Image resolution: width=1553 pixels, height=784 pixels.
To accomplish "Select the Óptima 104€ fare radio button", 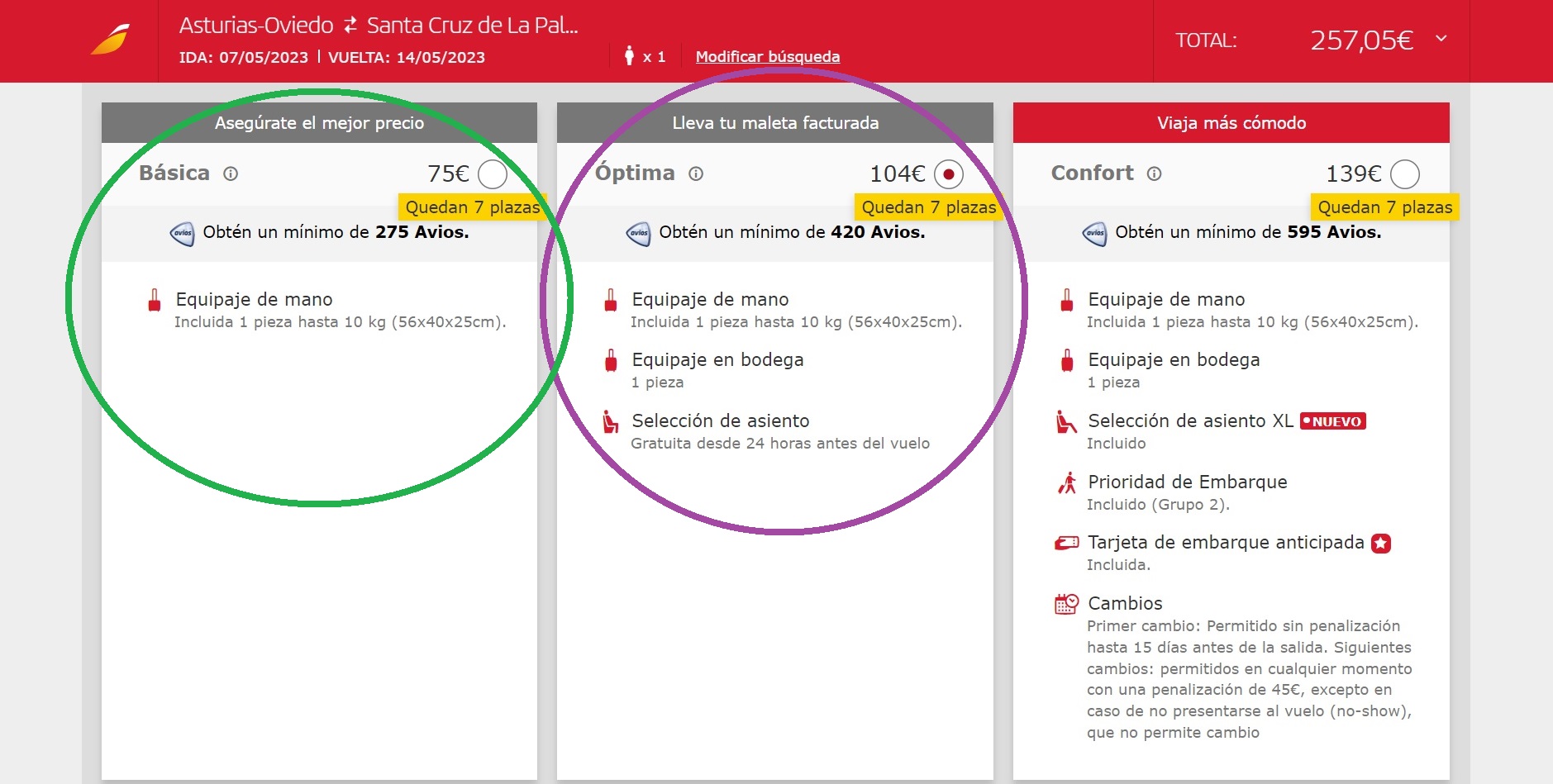I will tap(949, 174).
